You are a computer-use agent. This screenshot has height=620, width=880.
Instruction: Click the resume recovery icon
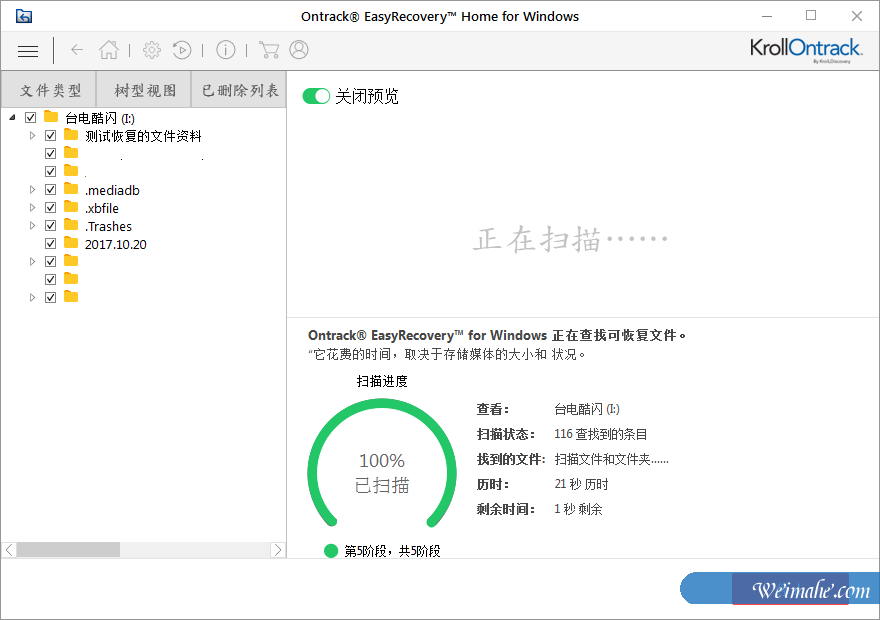(182, 50)
